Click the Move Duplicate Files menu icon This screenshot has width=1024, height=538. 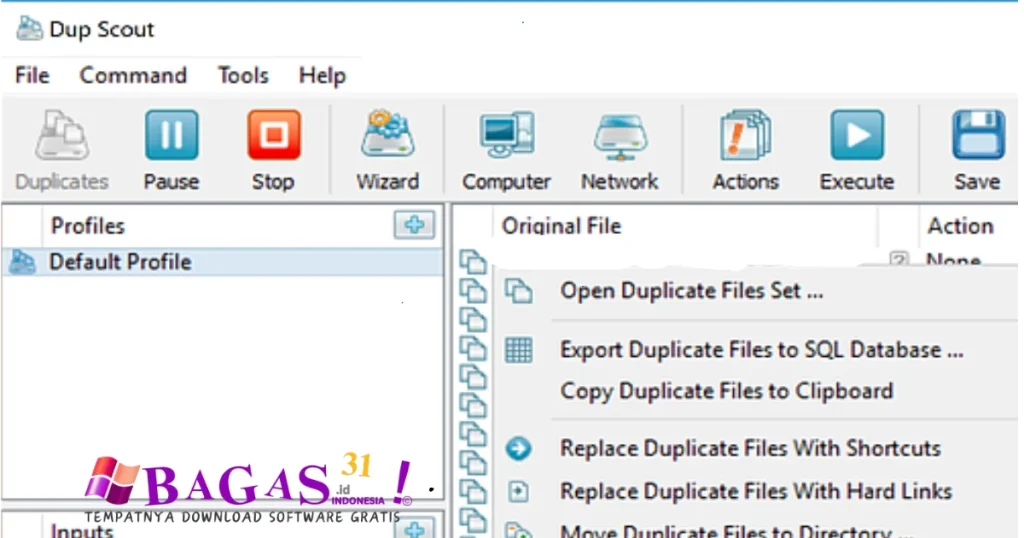(x=519, y=530)
